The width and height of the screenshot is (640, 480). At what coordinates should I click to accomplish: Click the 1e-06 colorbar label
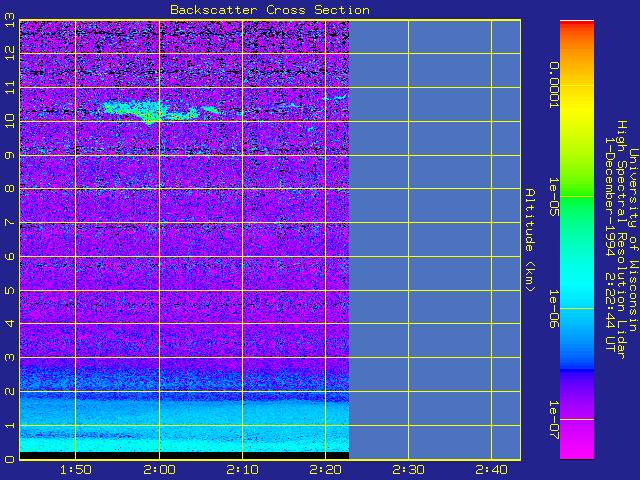[x=553, y=309]
